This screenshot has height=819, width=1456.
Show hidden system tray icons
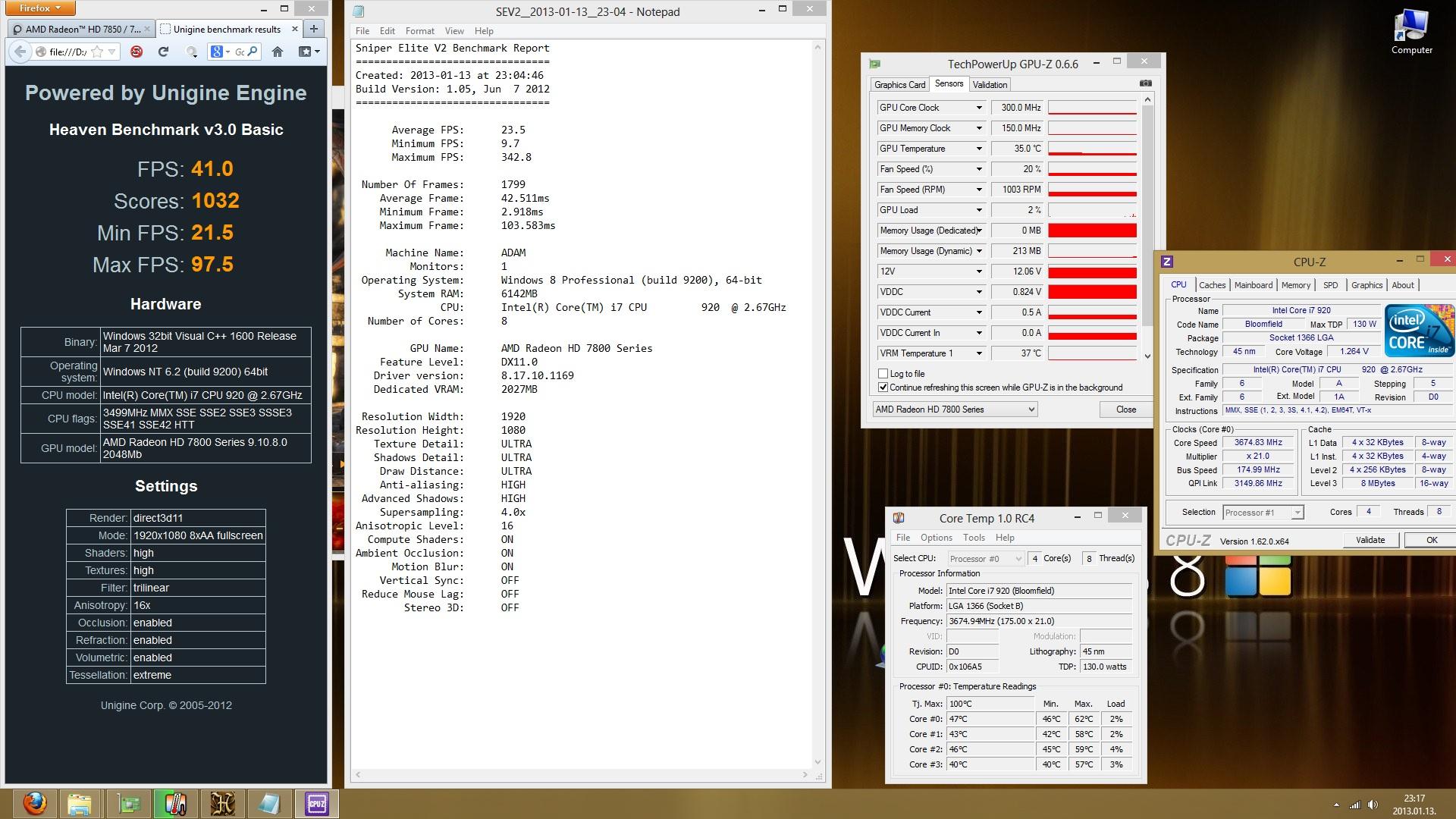[x=1336, y=805]
